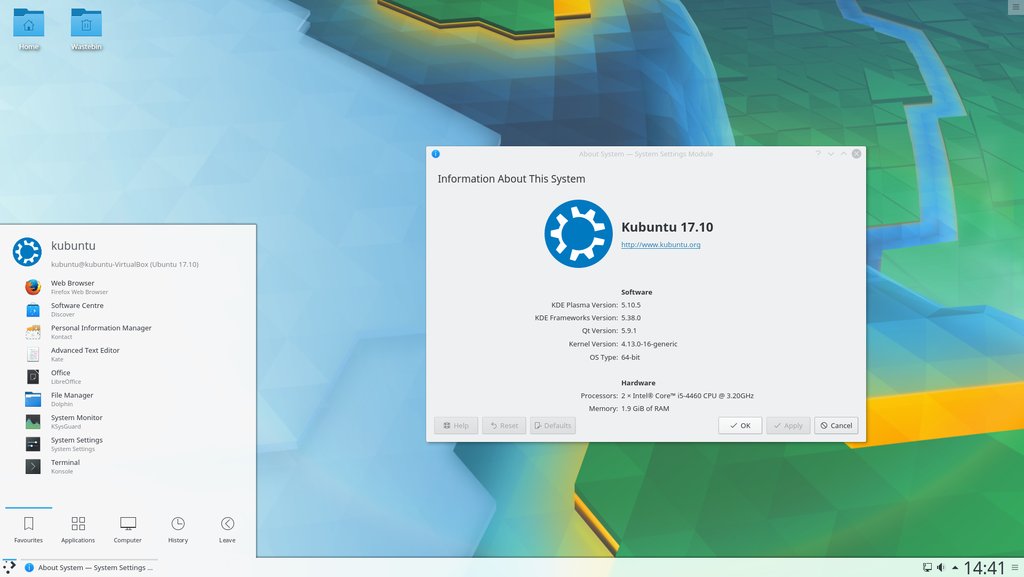Expand hidden system tray icons arrow
Screen dimensions: 1024x577
coord(955,568)
